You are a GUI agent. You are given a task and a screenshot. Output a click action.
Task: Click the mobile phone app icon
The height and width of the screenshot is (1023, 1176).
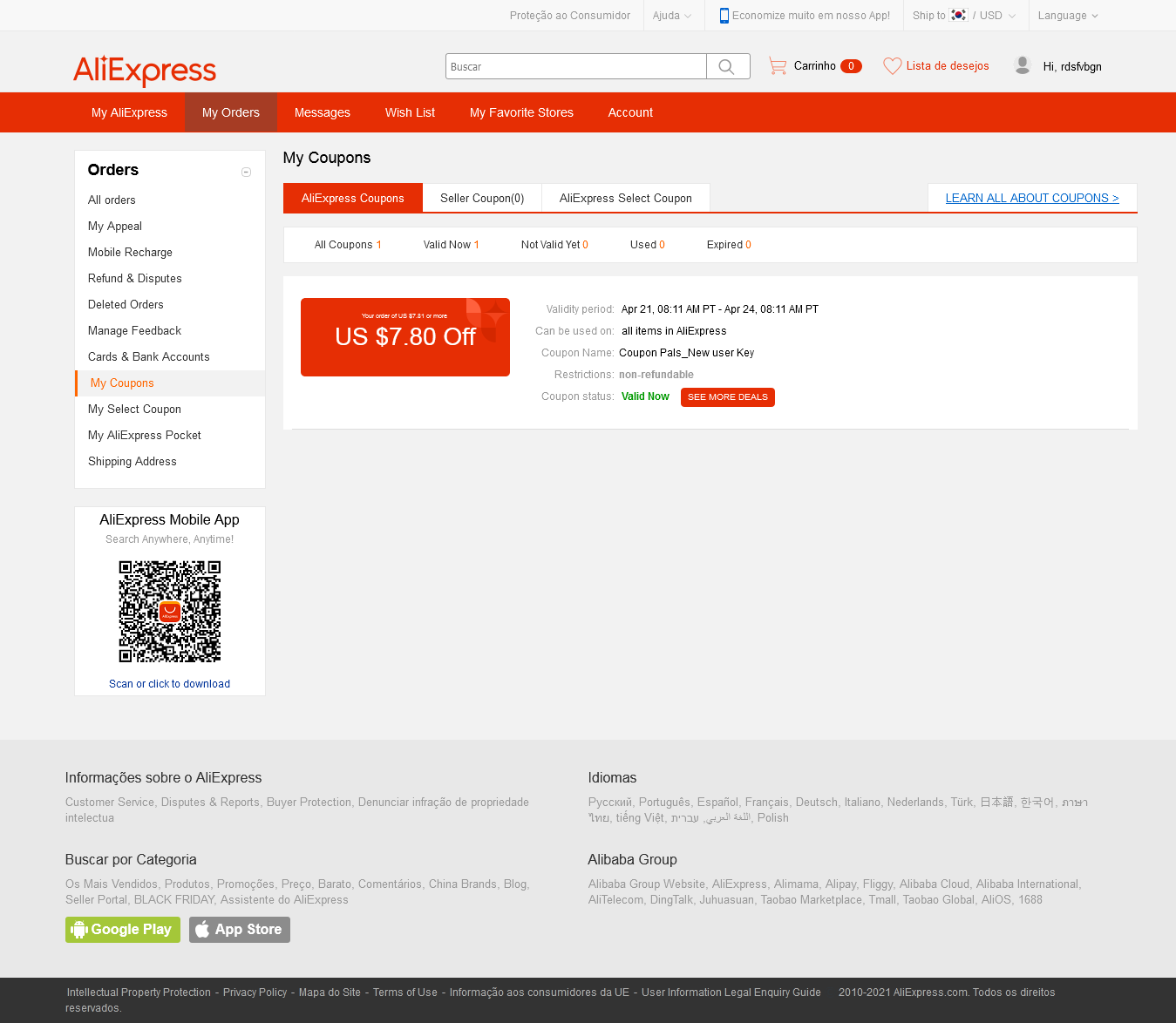pyautogui.click(x=724, y=16)
